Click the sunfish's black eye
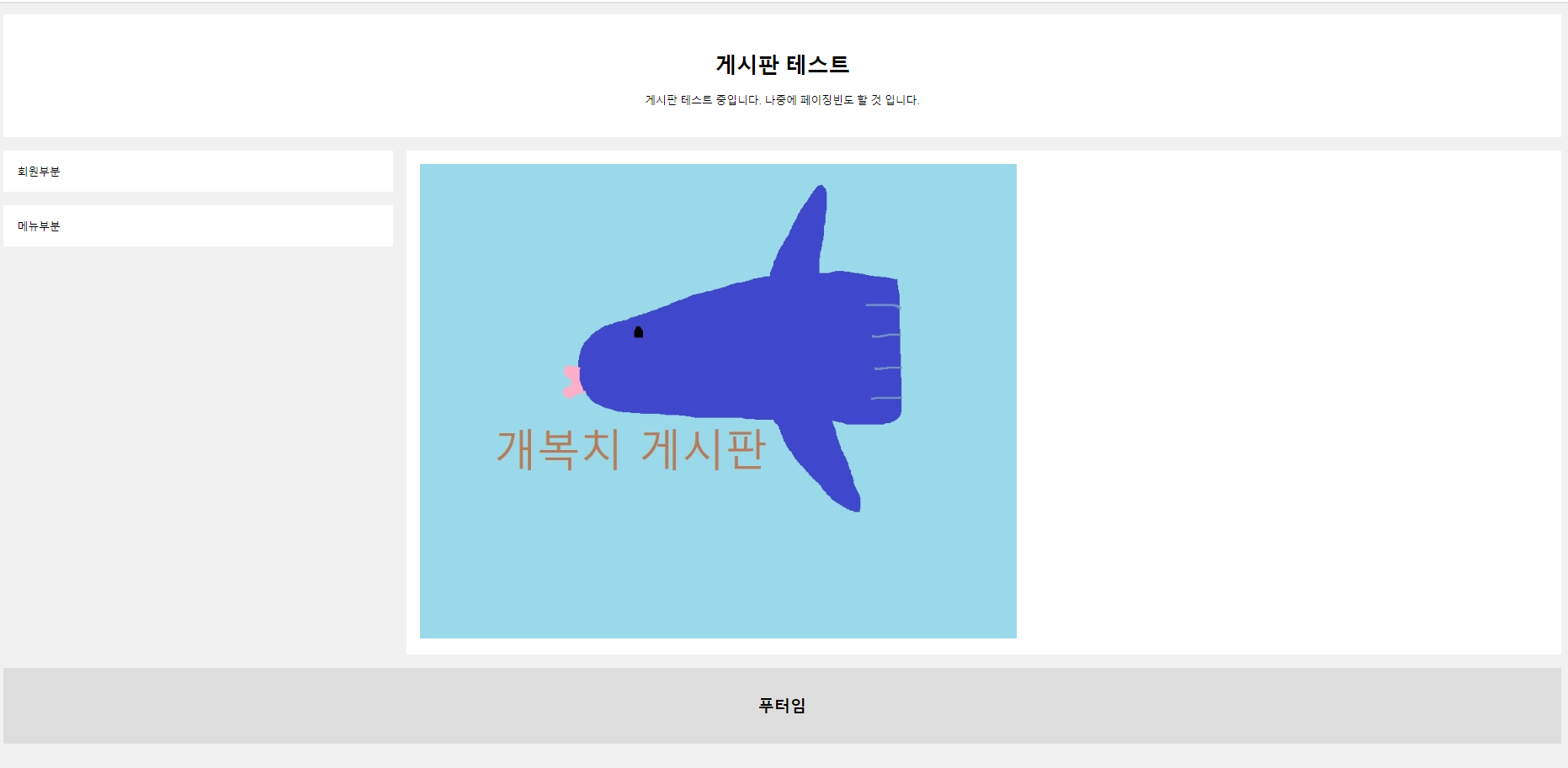Screen dimensions: 1568x768 (638, 332)
